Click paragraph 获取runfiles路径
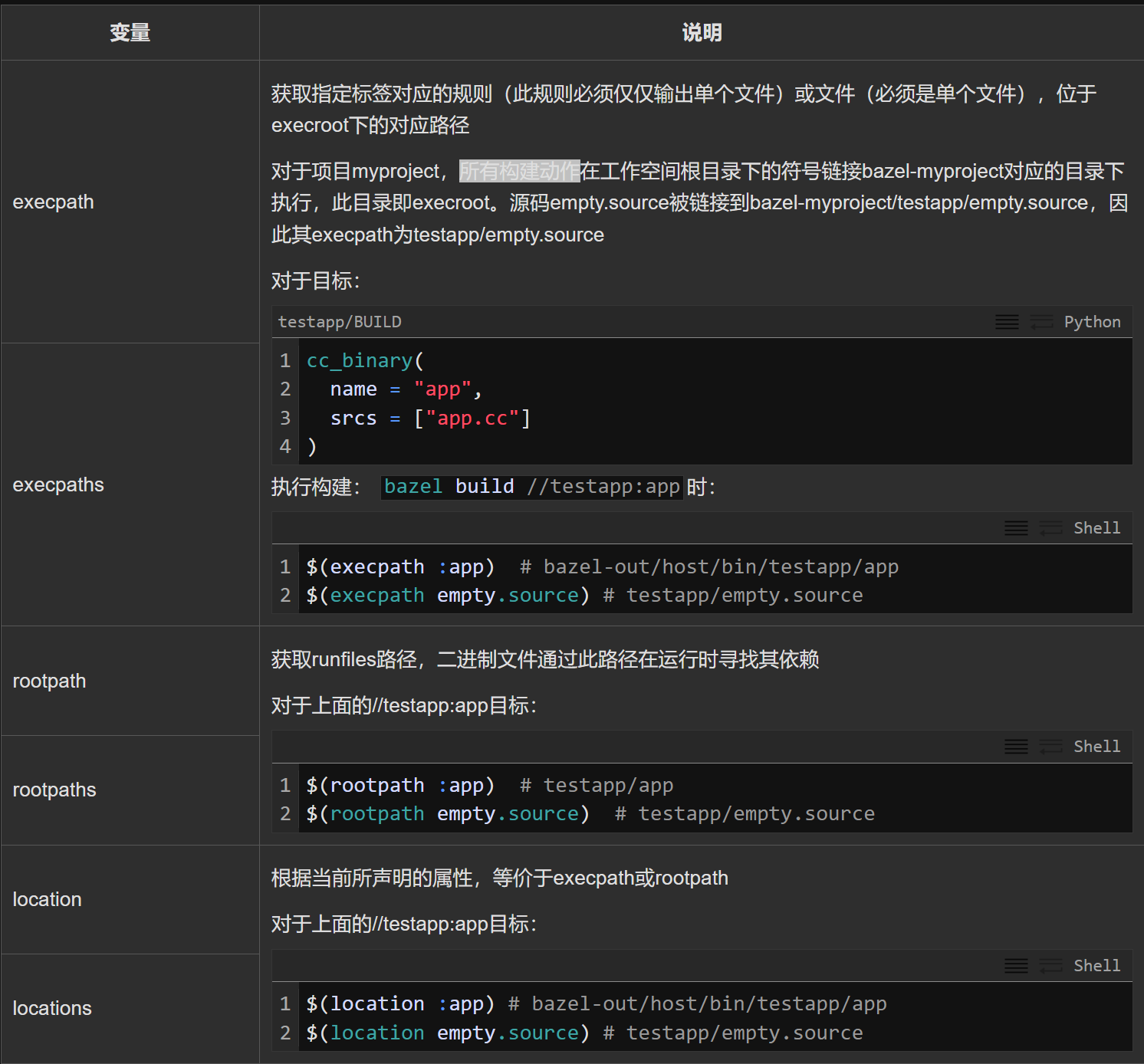Image resolution: width=1144 pixels, height=1064 pixels. [545, 659]
